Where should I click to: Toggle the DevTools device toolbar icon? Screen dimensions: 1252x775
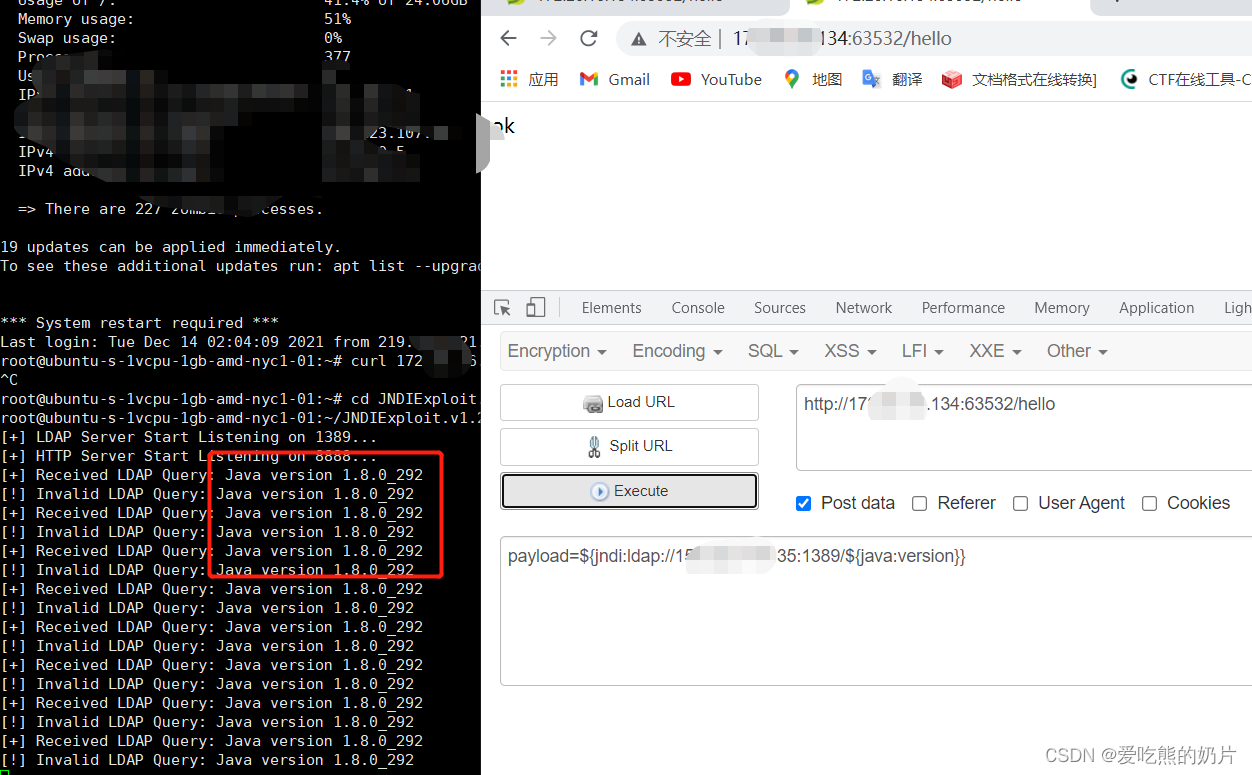[x=536, y=307]
